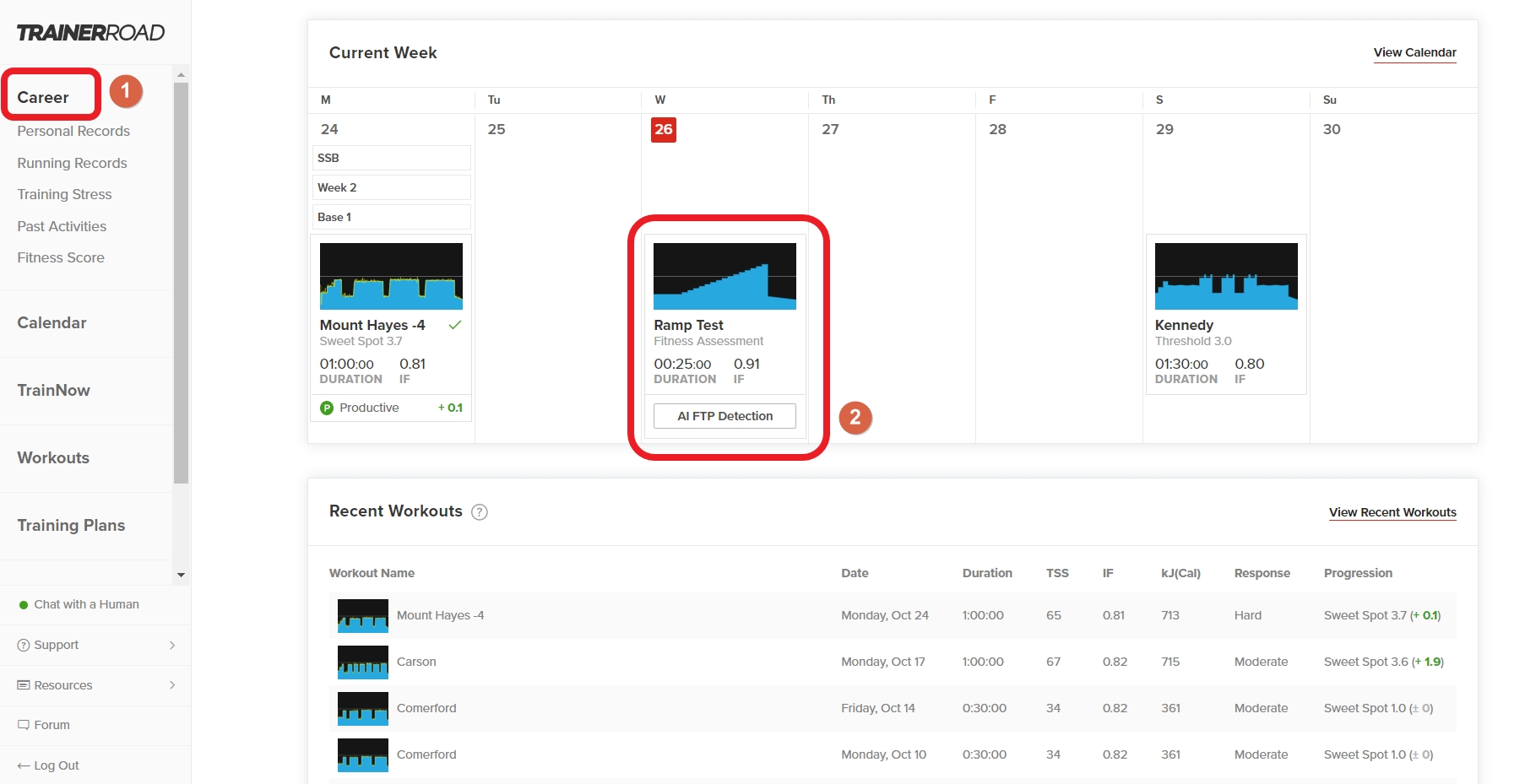The width and height of the screenshot is (1525, 784).
Task: Go to Training Stress
Action: [x=64, y=195]
